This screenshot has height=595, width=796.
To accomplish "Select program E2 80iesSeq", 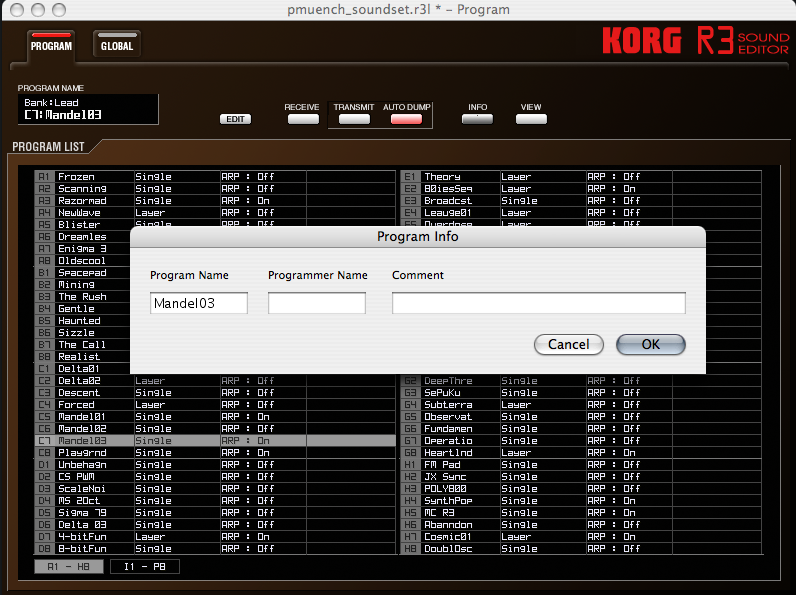I will tap(581, 189).
